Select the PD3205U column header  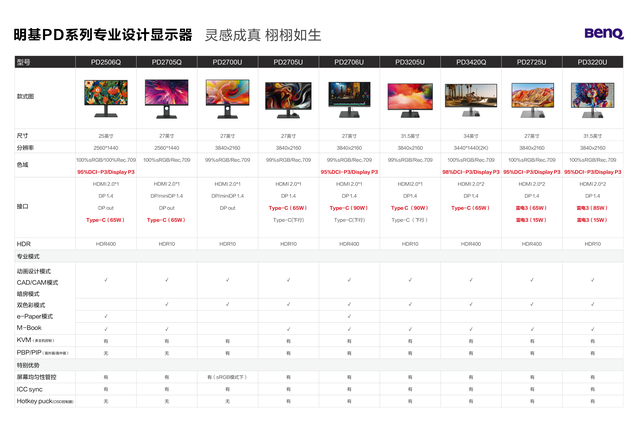(410, 62)
